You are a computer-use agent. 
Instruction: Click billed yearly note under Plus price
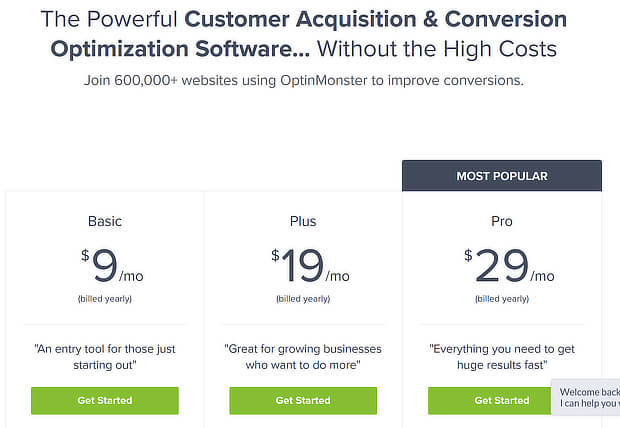point(303,299)
